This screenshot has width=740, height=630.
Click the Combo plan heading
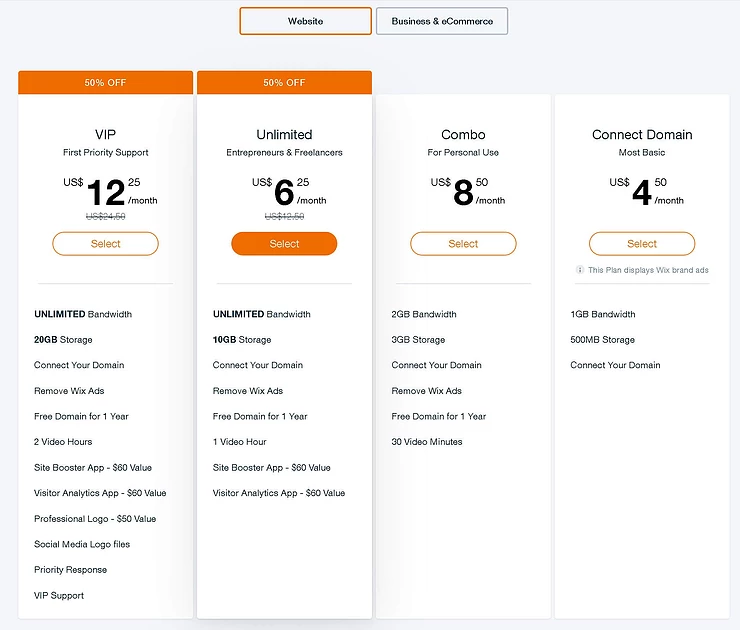pyautogui.click(x=463, y=135)
